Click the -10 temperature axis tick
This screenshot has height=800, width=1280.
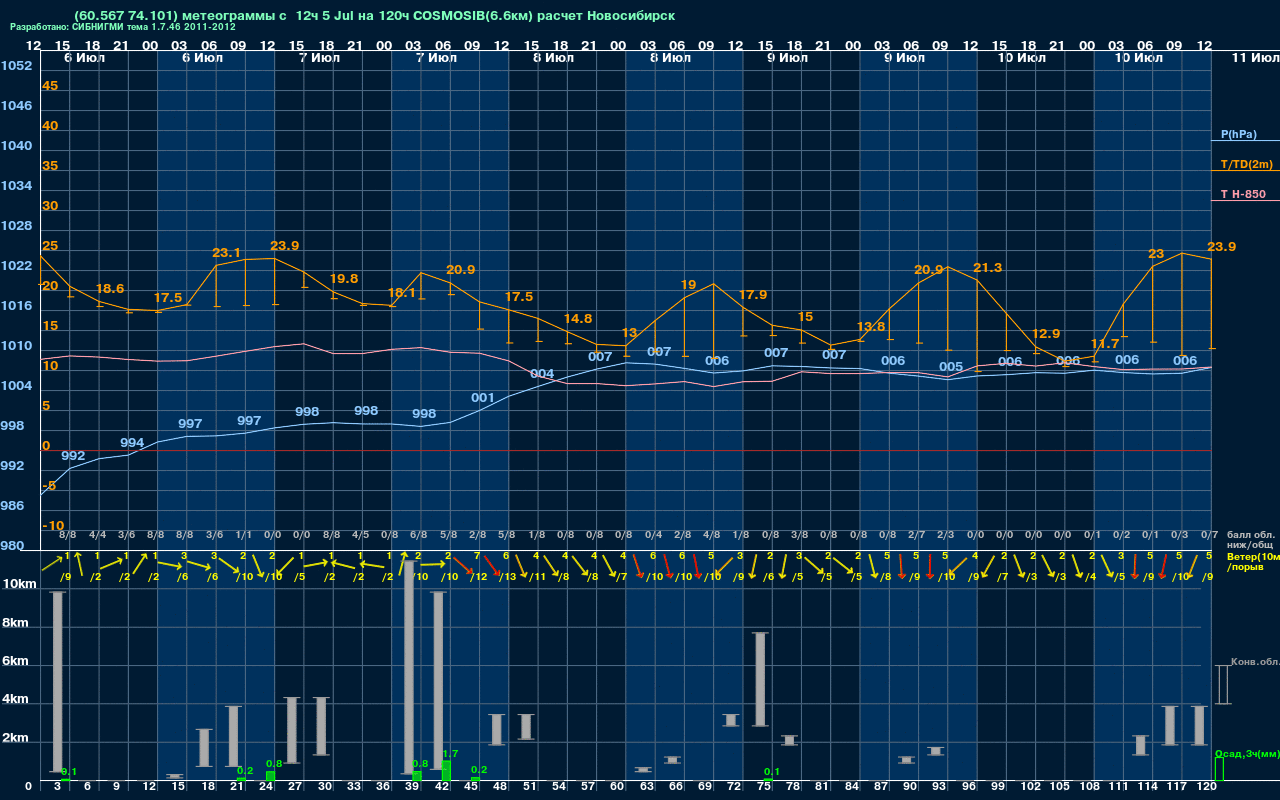[53, 526]
